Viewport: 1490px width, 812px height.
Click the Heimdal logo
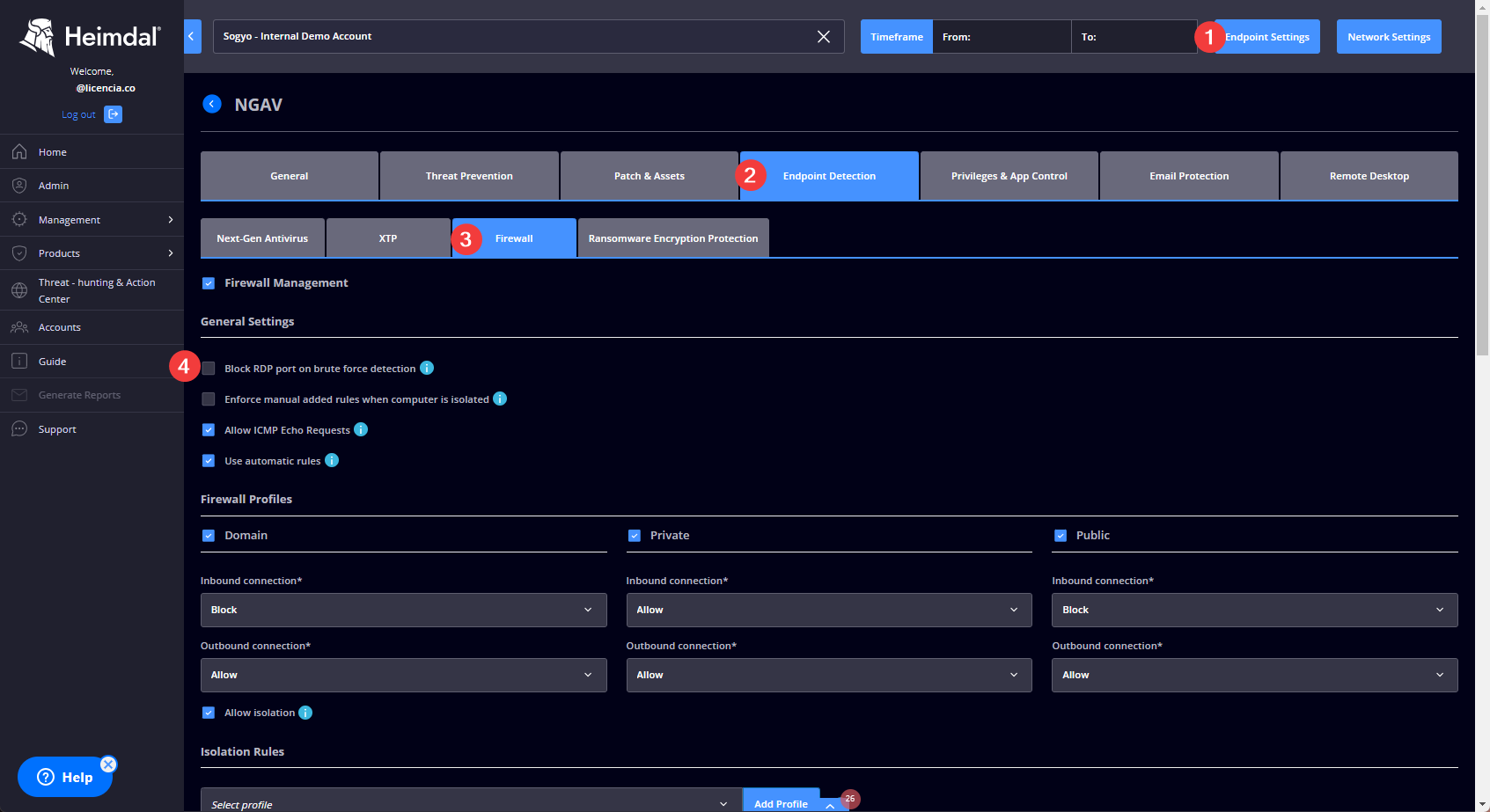(x=90, y=37)
